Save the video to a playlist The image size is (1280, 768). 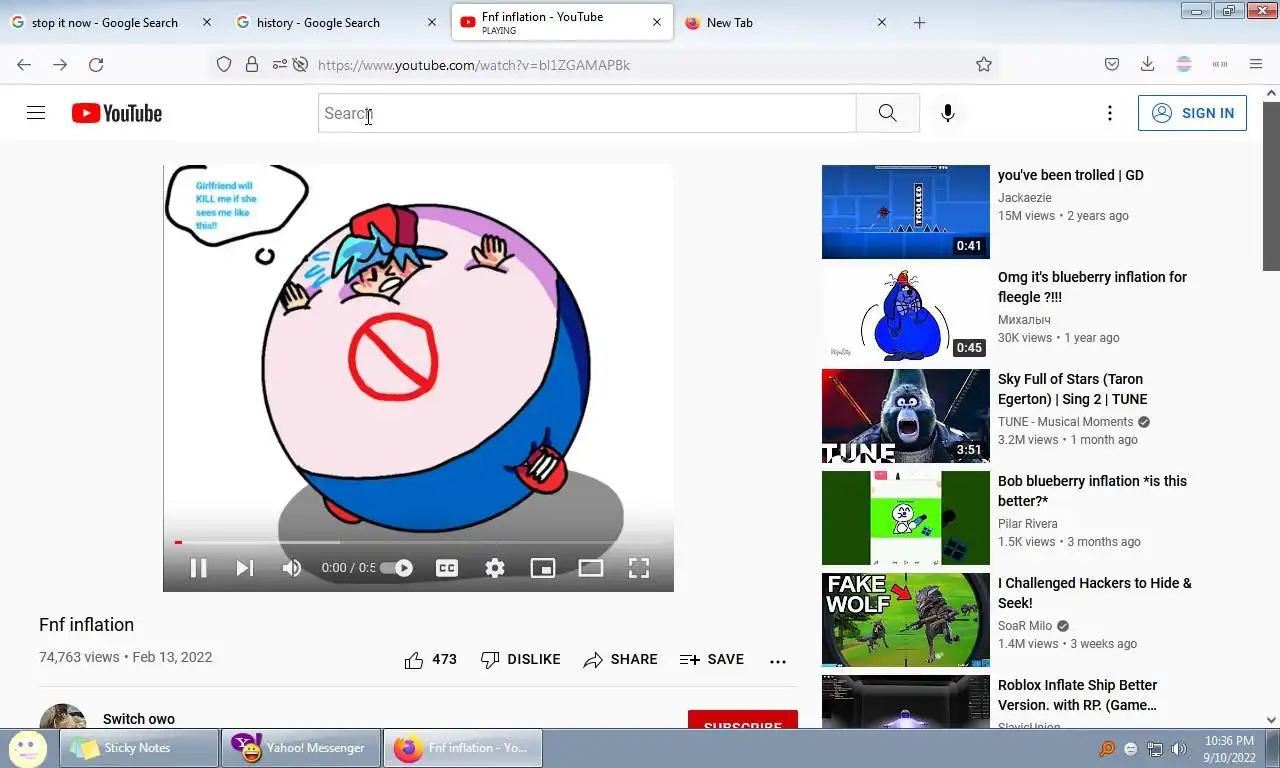[x=712, y=660]
